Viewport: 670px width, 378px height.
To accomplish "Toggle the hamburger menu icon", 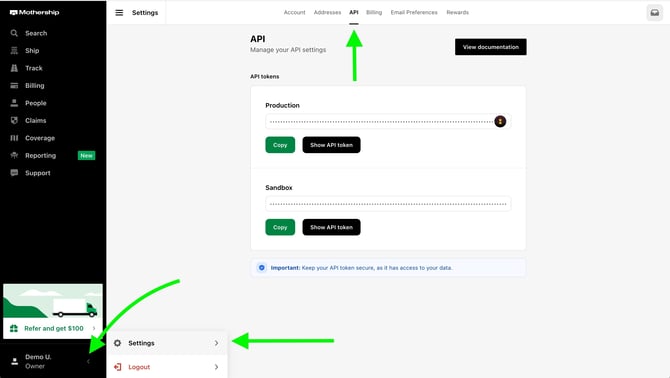I will pos(119,13).
